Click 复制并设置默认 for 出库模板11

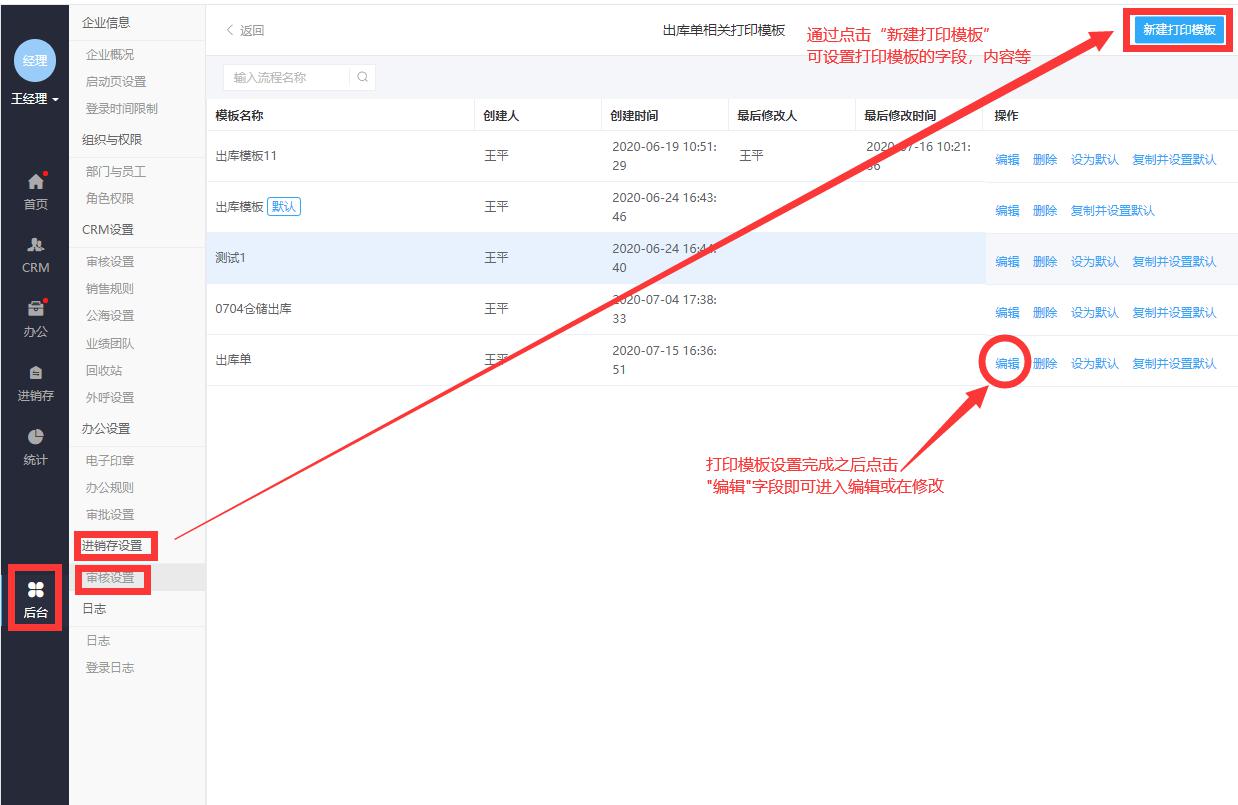point(1174,160)
